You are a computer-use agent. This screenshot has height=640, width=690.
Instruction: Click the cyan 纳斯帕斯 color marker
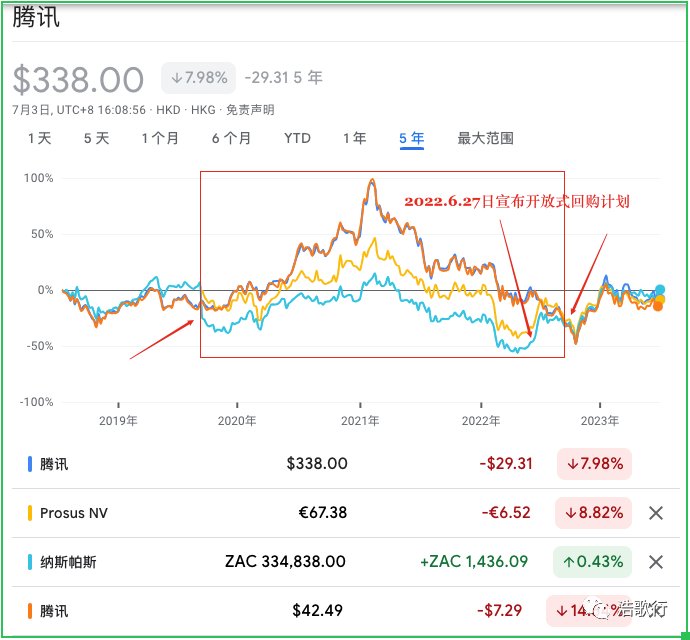coord(30,562)
